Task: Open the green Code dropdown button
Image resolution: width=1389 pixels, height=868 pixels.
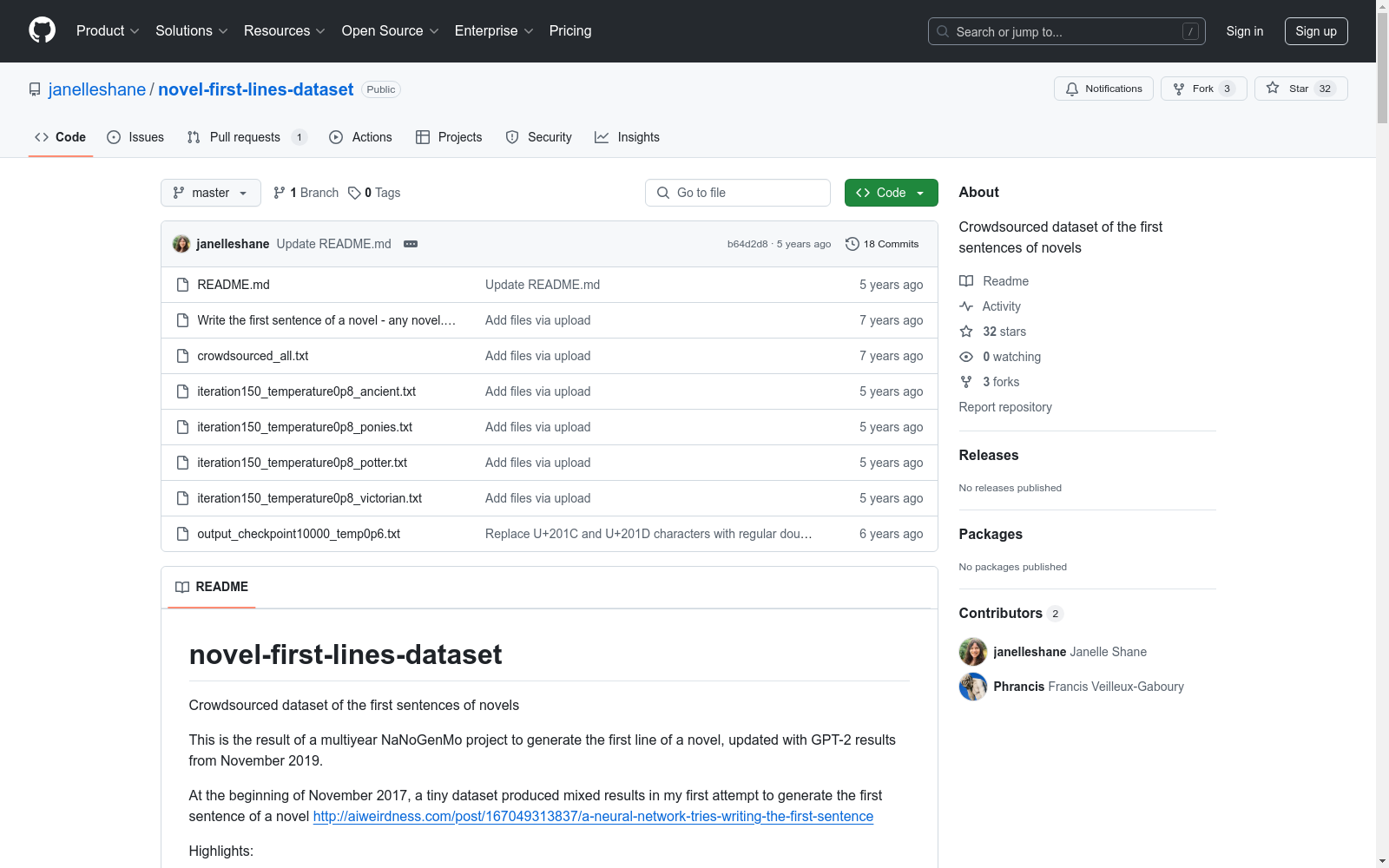Action: point(891,193)
